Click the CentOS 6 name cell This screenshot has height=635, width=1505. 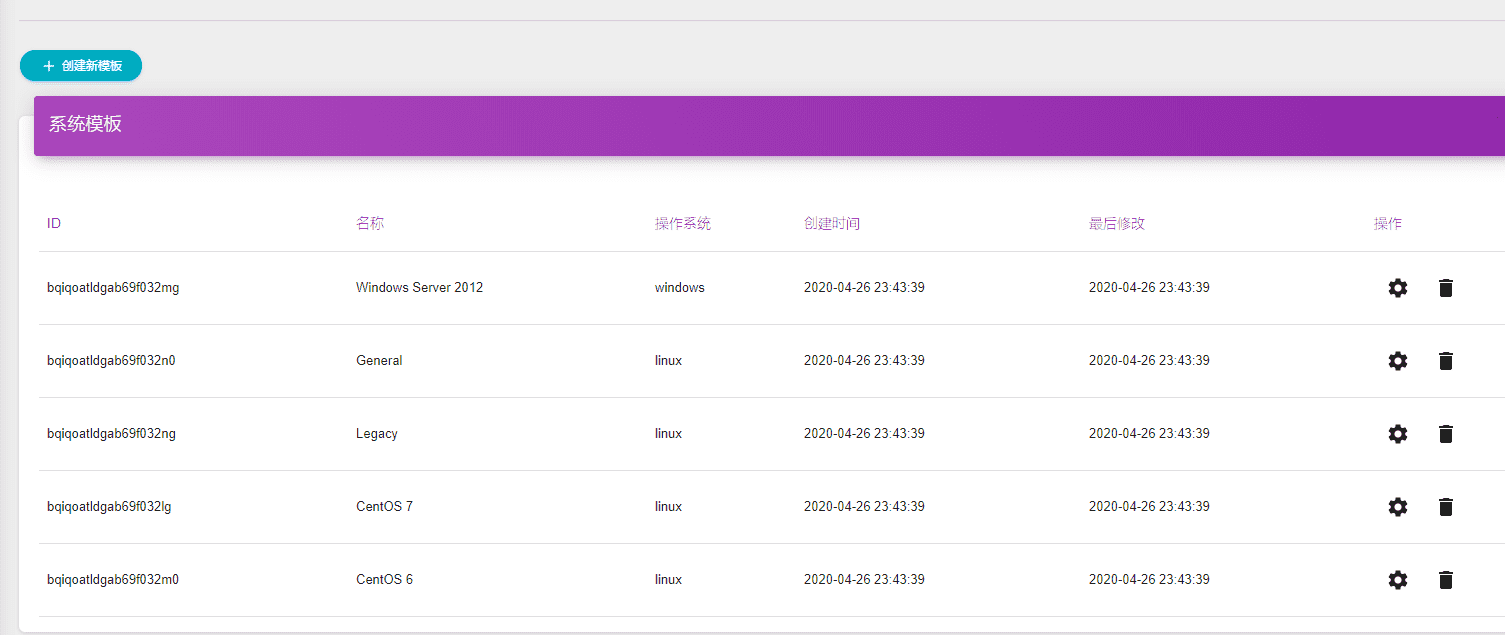tap(384, 580)
